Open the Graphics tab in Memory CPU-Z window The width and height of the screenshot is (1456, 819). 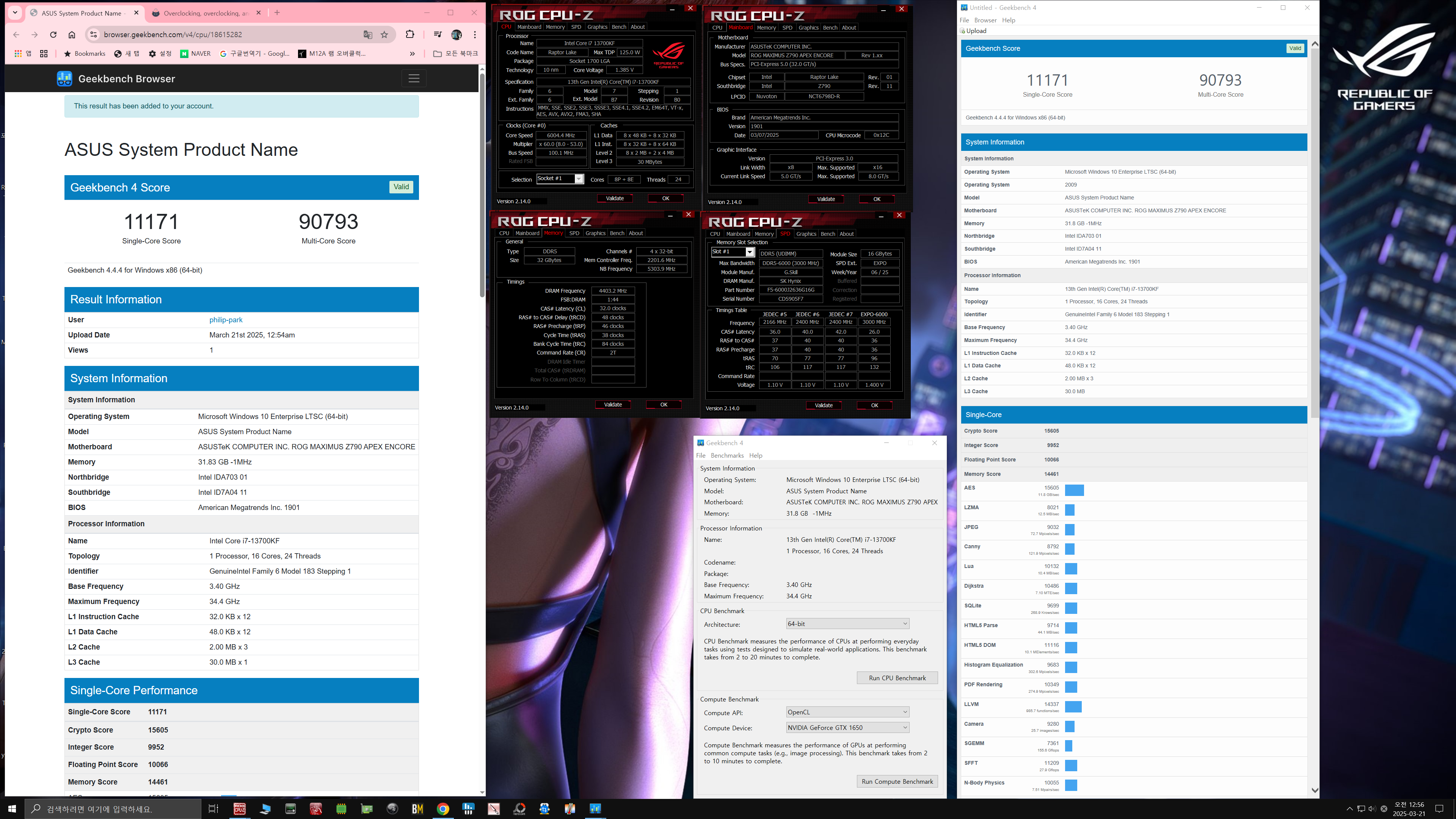(595, 233)
